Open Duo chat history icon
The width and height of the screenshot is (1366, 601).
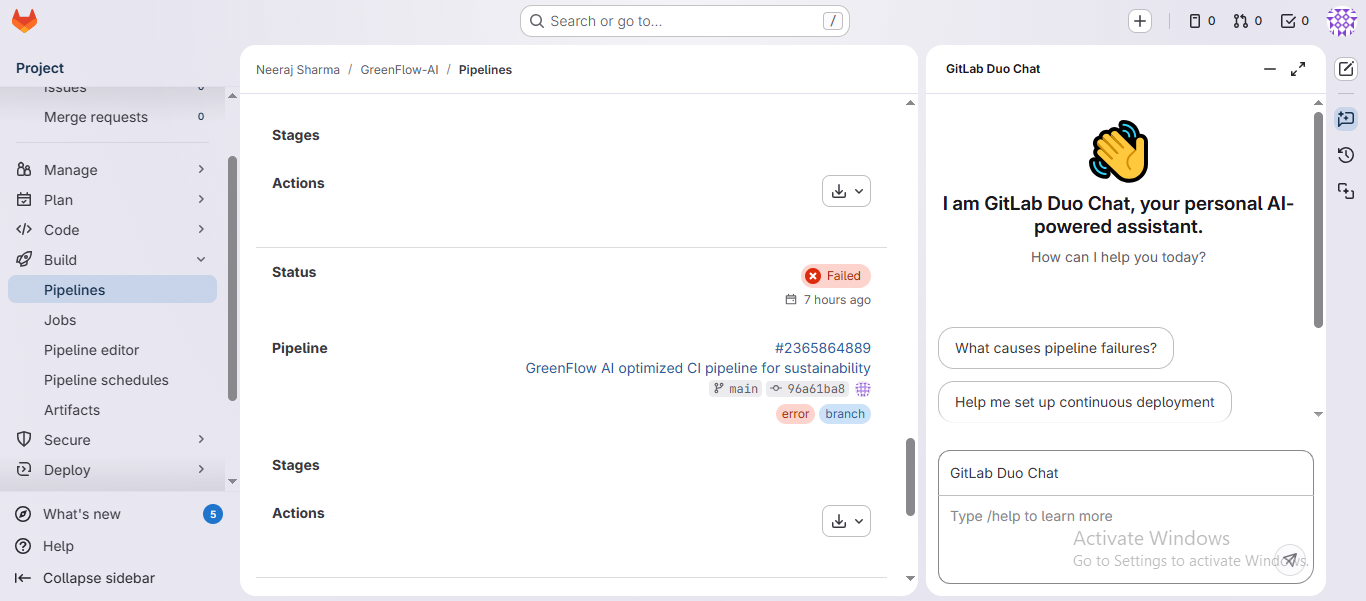(1346, 155)
